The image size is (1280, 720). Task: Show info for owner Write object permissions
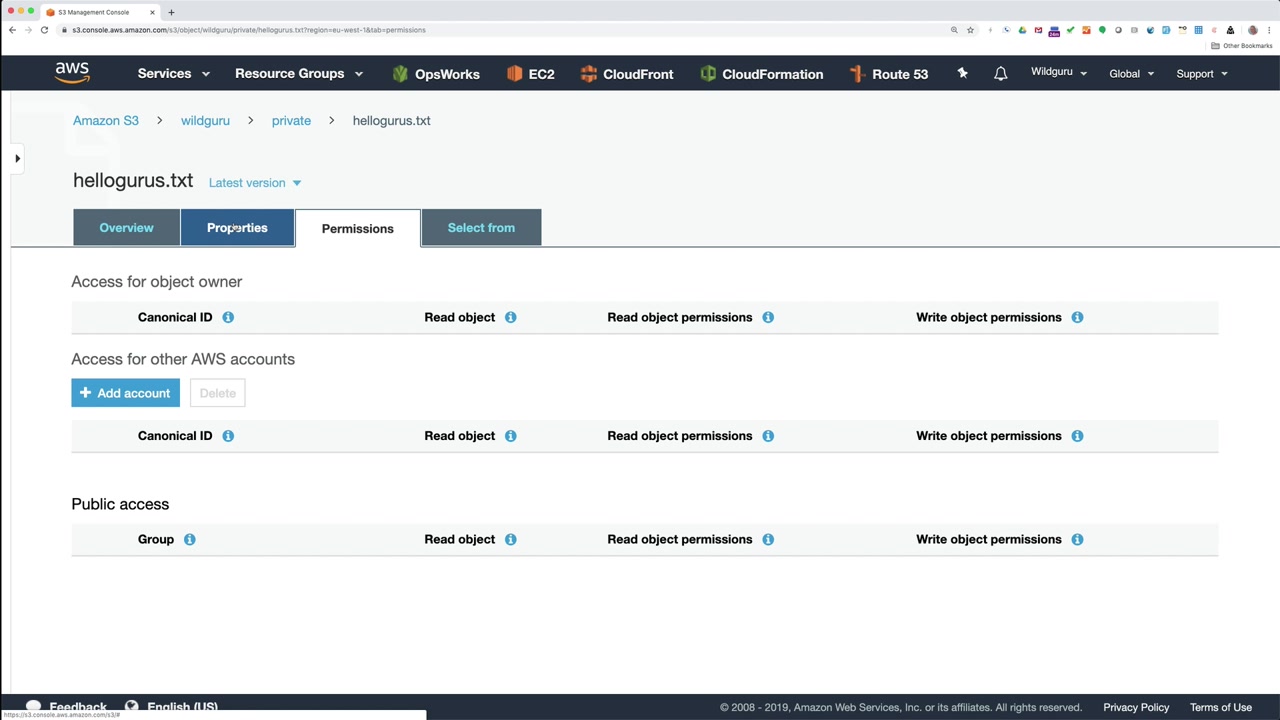click(1077, 317)
